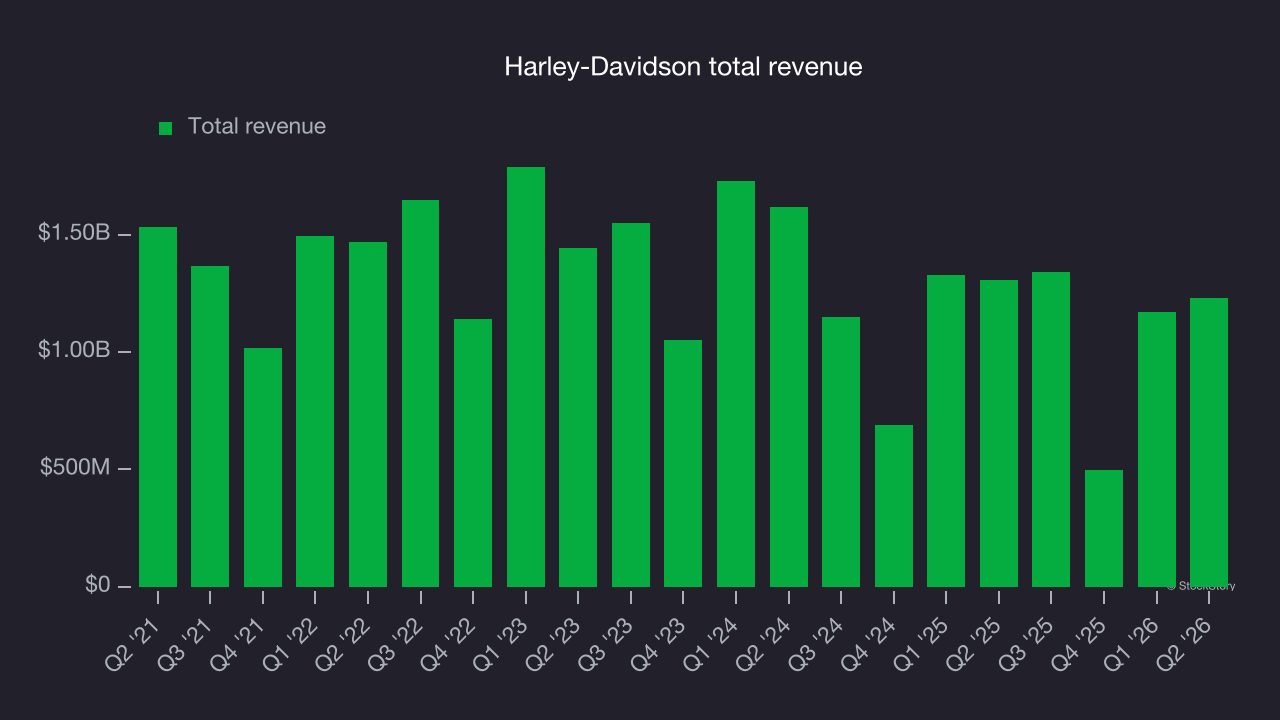Click the tallest bar, Q1 '23
This screenshot has width=1280, height=720.
[x=526, y=377]
